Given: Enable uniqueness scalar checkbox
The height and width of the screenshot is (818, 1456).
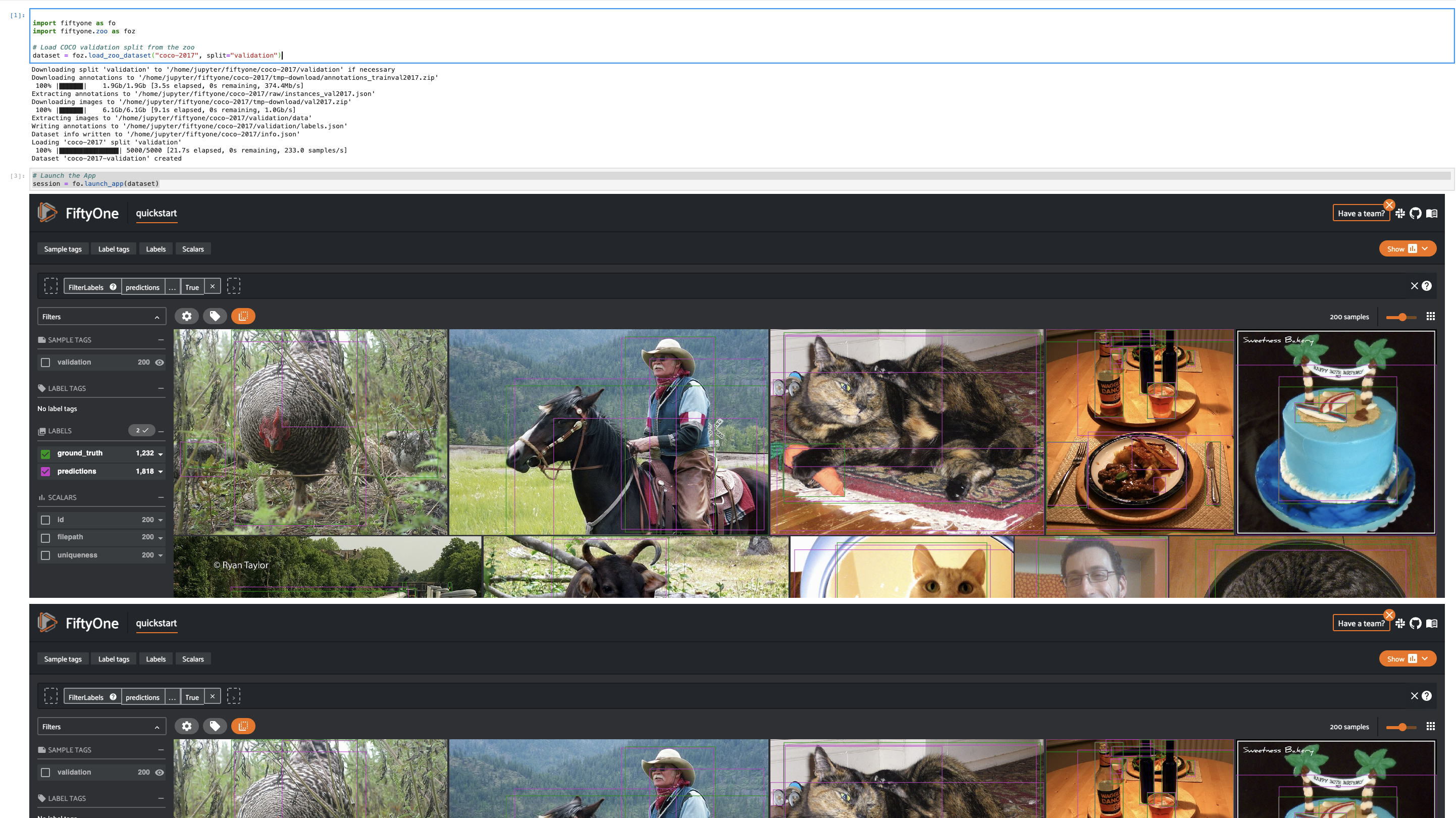Looking at the screenshot, I should tap(46, 556).
